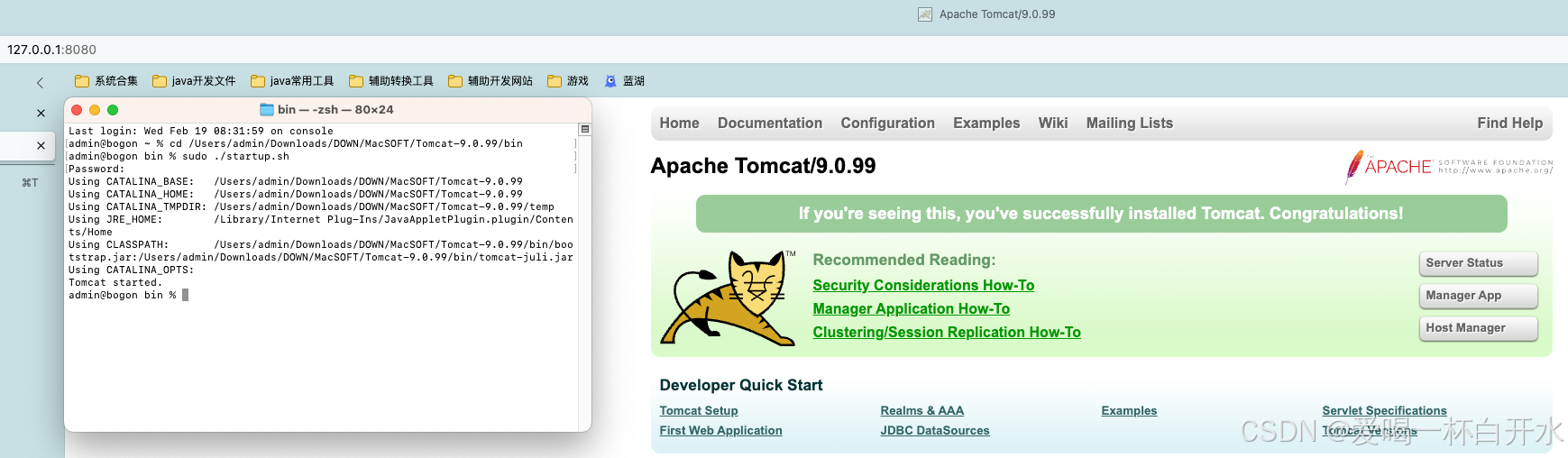This screenshot has height=458, width=1568.
Task: Open the First Web Application link
Action: 721,431
